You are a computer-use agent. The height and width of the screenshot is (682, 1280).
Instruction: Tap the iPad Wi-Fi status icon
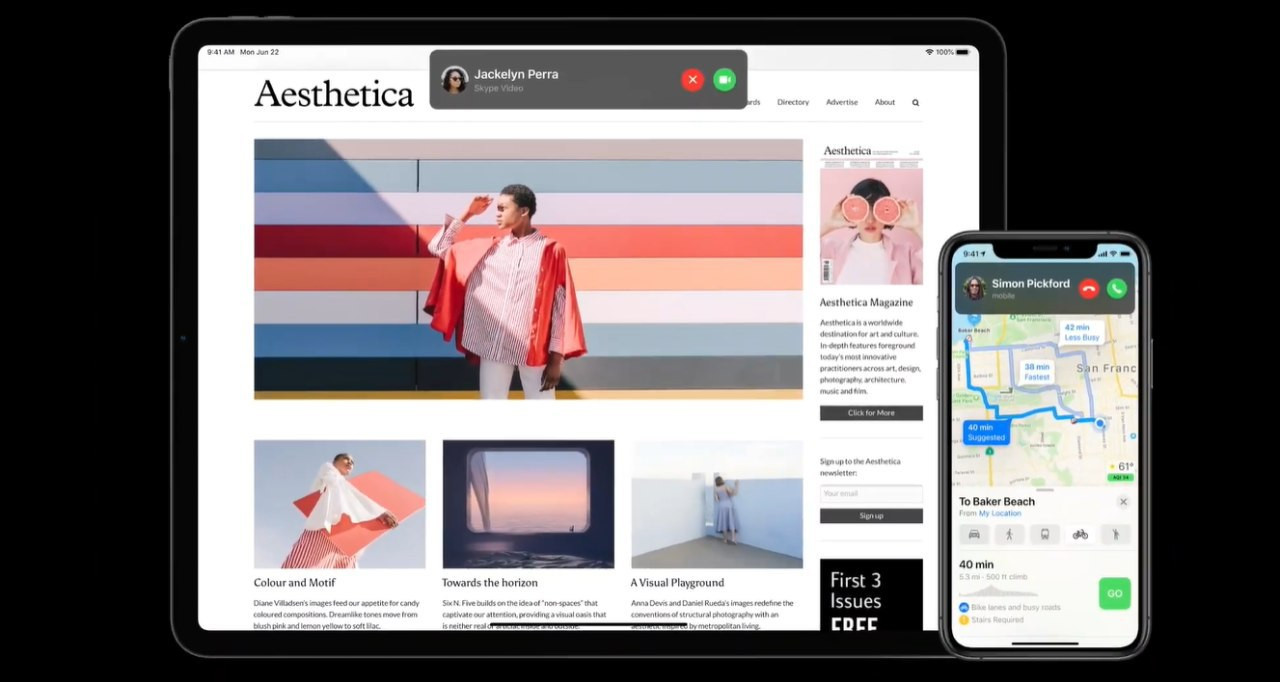pos(929,52)
